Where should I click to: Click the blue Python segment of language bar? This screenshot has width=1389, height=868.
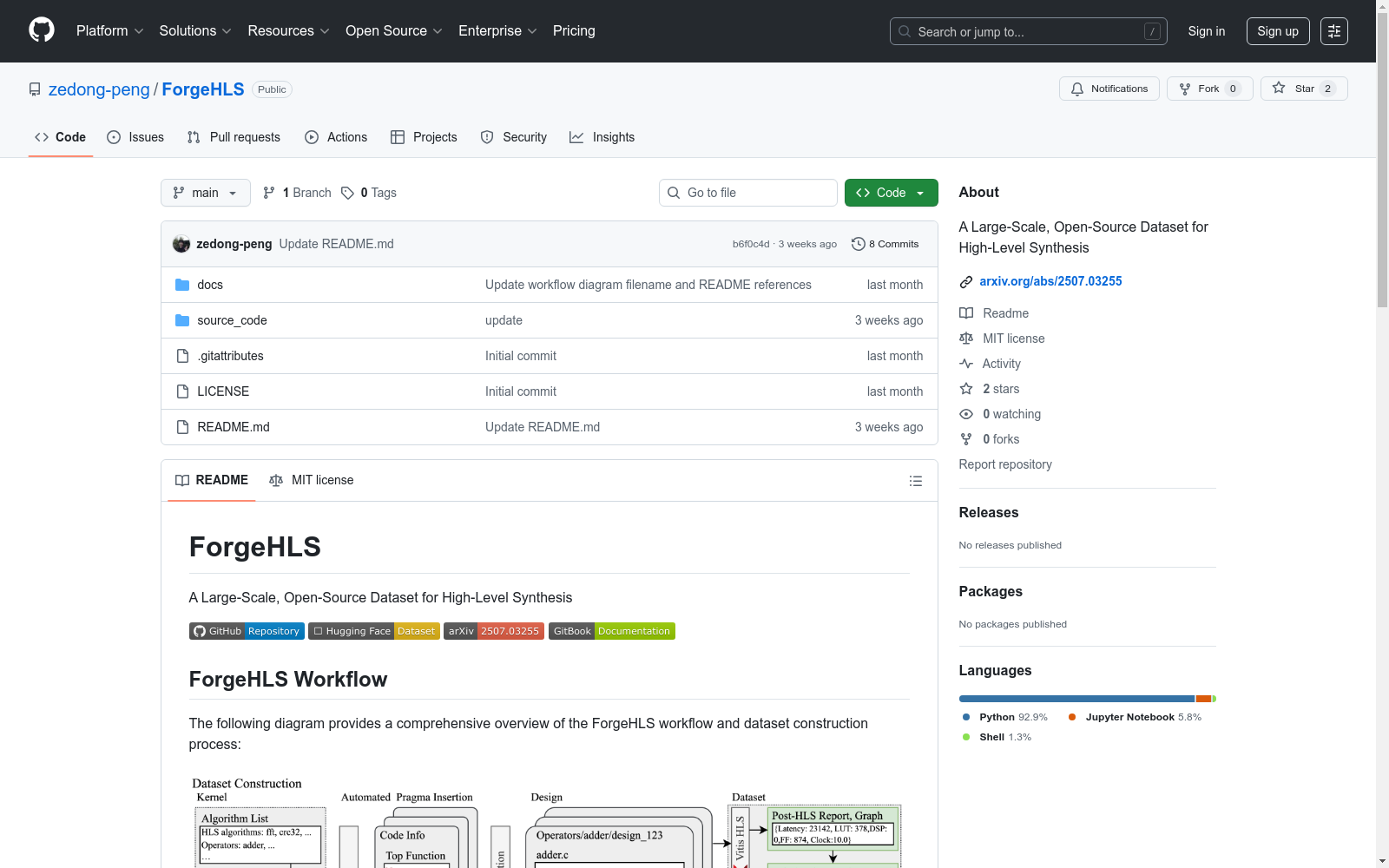pos(1076,699)
